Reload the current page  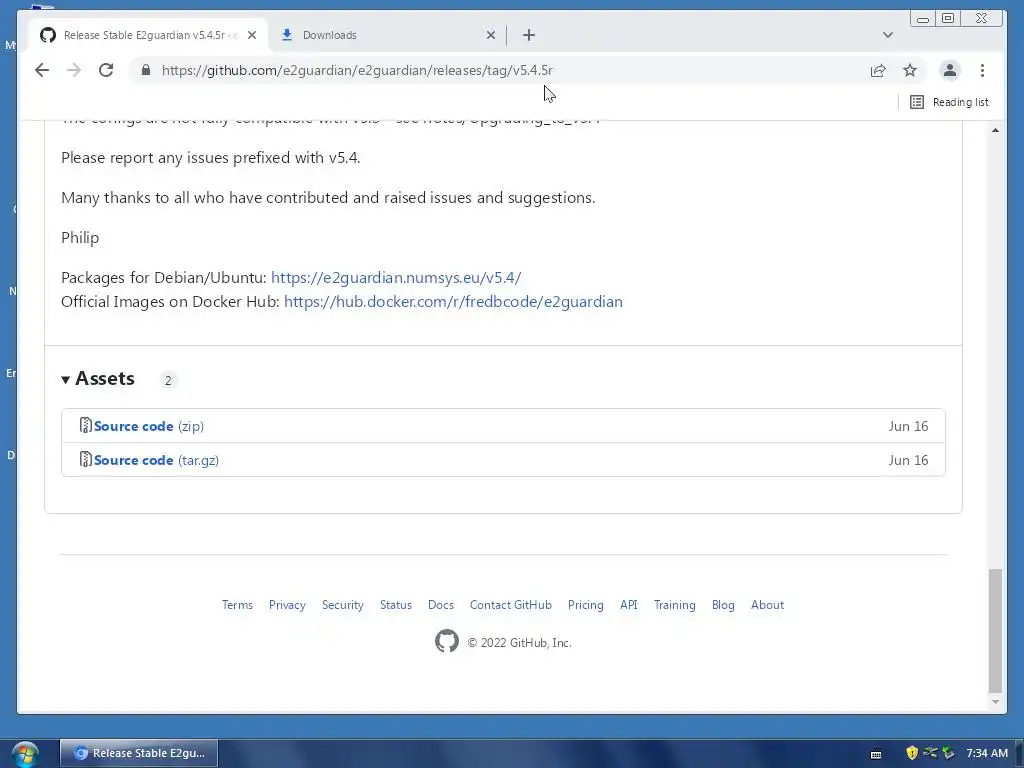pyautogui.click(x=106, y=71)
